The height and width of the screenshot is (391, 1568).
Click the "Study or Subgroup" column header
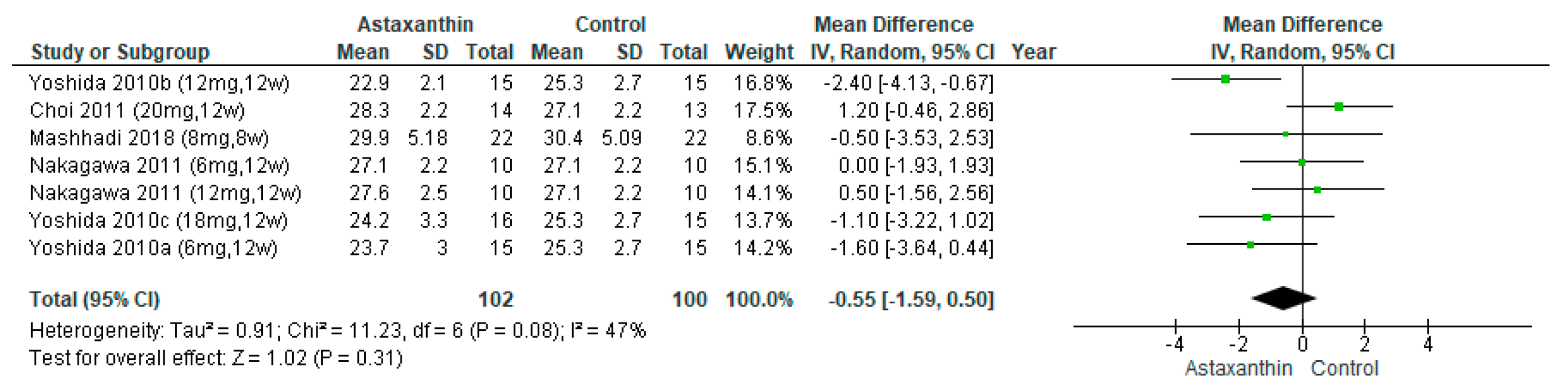pos(120,52)
